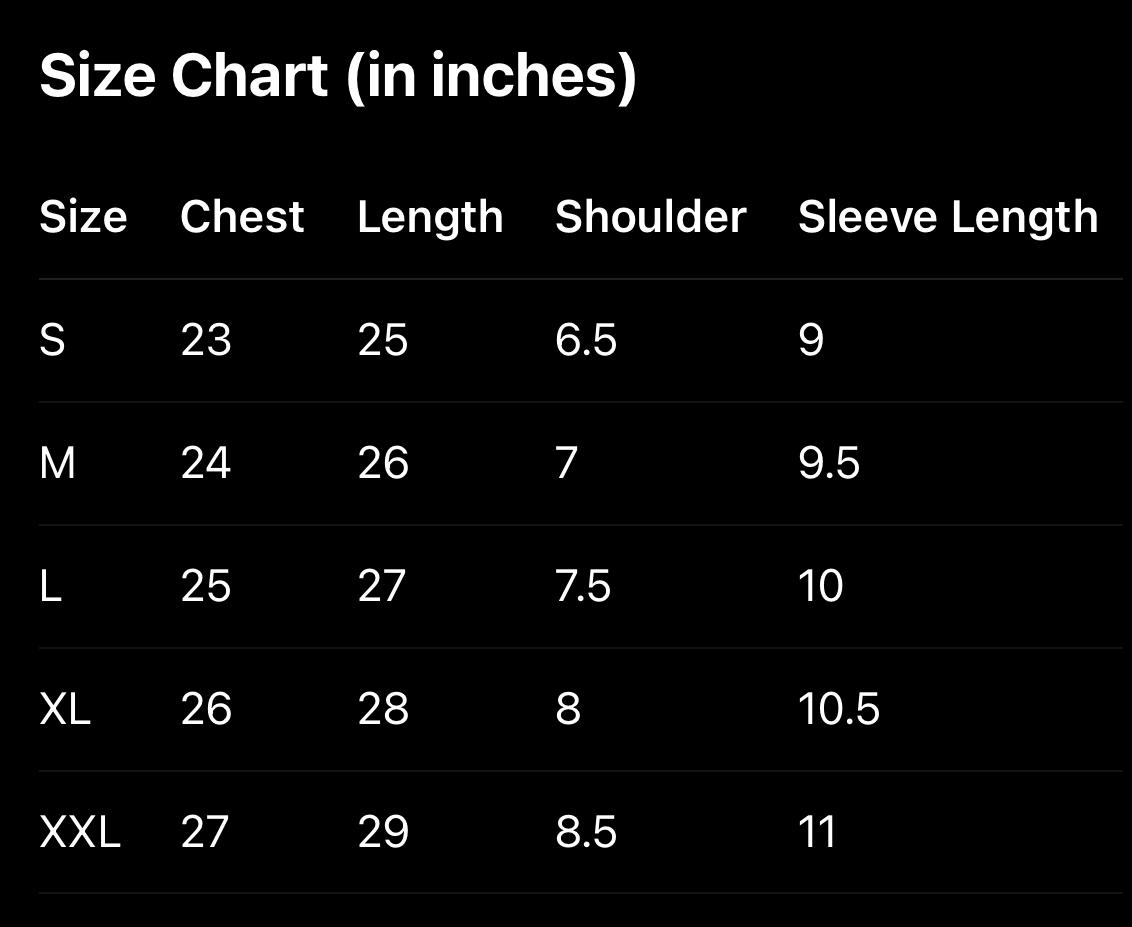Select the Chest column header
The image size is (1132, 927).
click(242, 217)
